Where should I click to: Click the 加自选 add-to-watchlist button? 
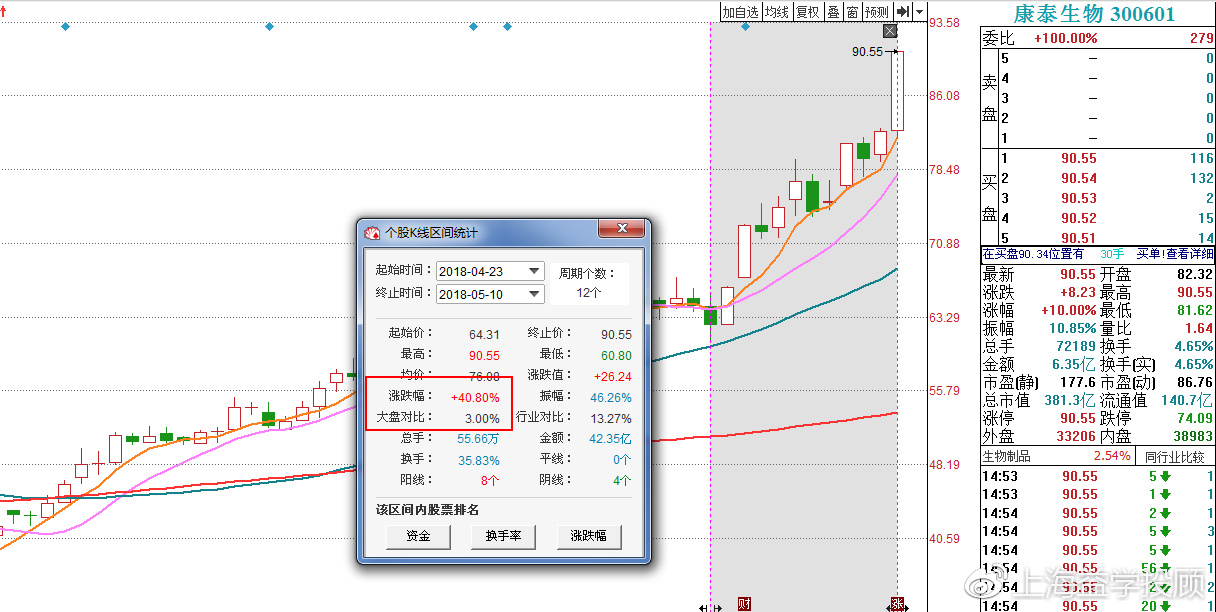[x=740, y=12]
